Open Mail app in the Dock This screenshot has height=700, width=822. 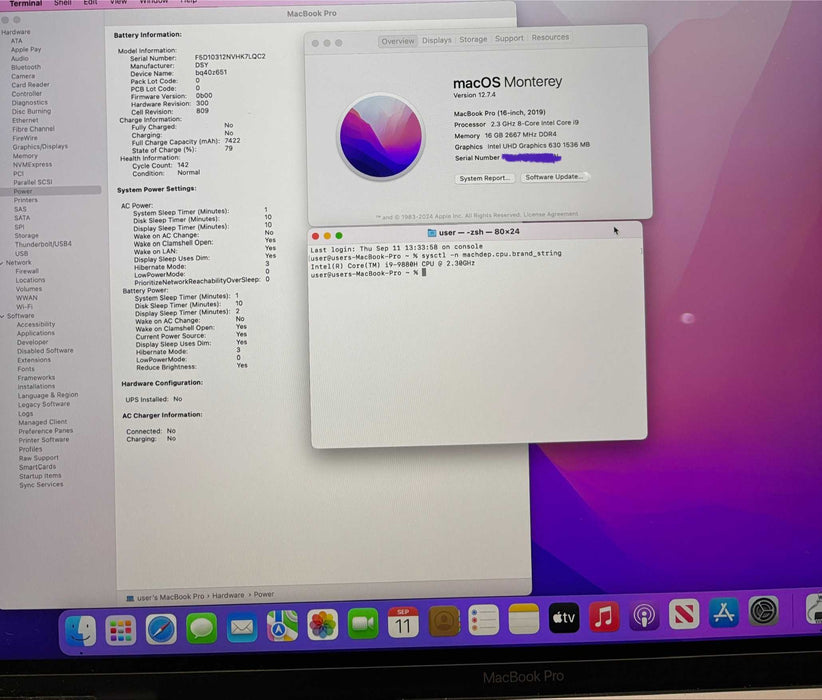tap(242, 627)
